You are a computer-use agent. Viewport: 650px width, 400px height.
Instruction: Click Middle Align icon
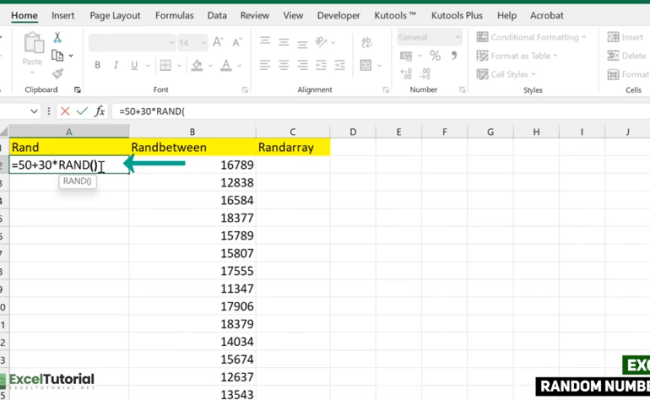tap(284, 42)
